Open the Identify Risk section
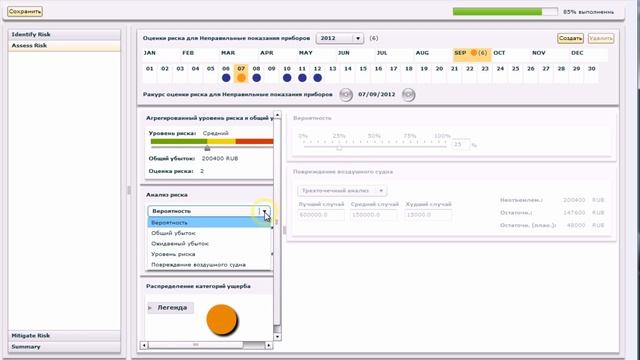This screenshot has height=360, width=640. click(x=64, y=34)
